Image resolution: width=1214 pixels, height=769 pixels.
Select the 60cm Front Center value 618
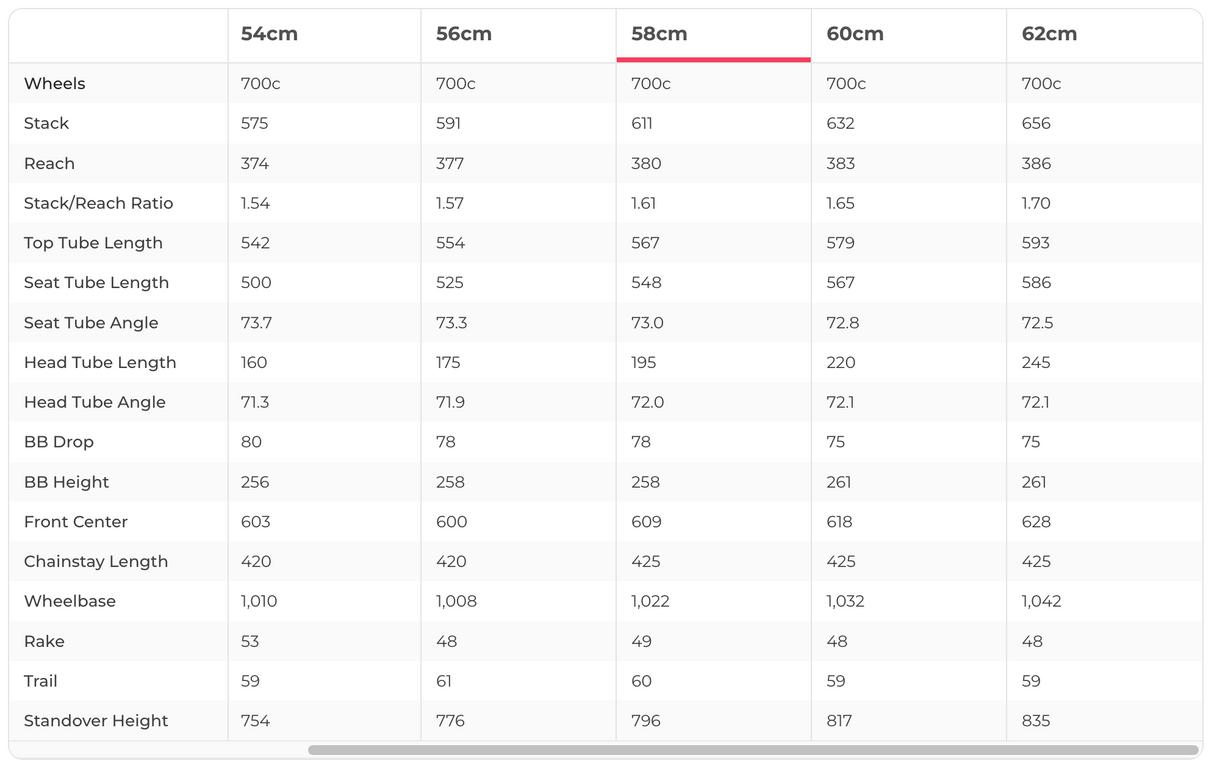(840, 522)
